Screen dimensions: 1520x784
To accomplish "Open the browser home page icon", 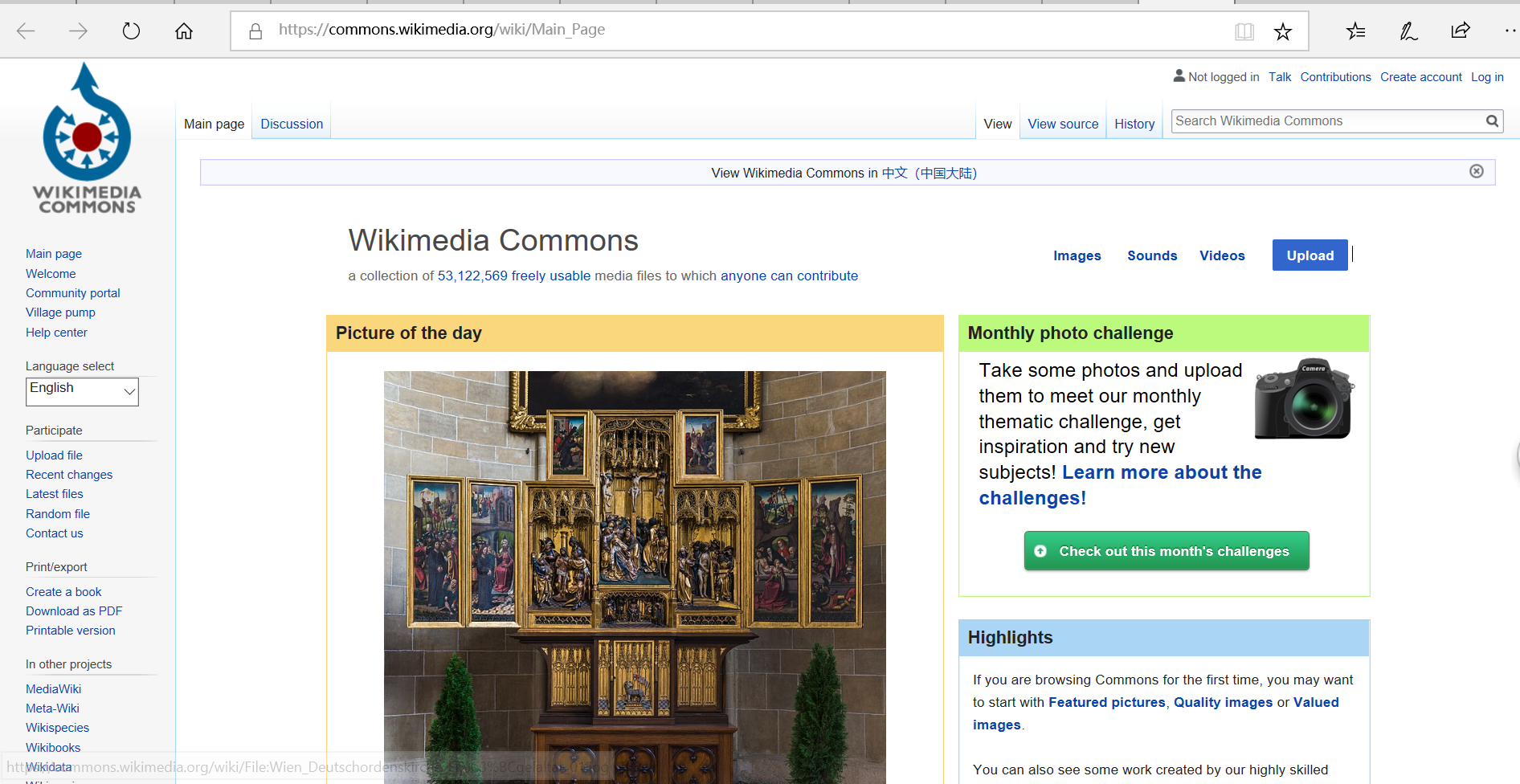I will click(x=184, y=31).
